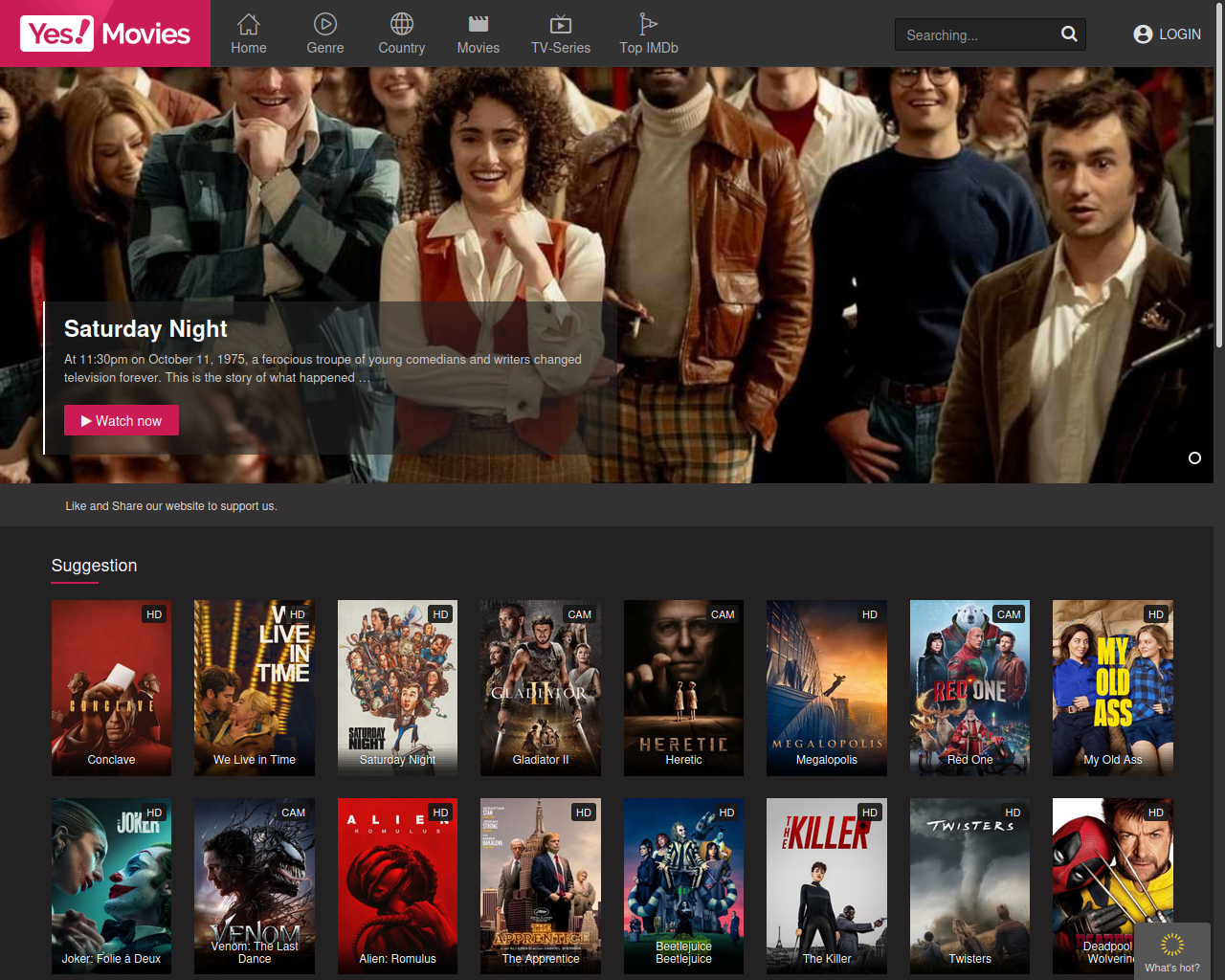
Task: Click the HD badge on Conclave
Action: click(154, 614)
